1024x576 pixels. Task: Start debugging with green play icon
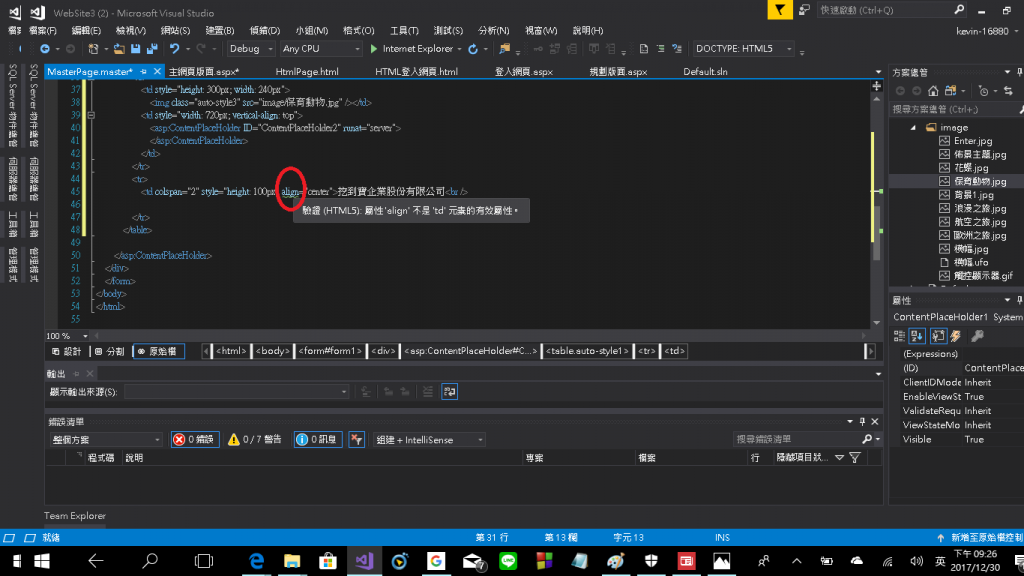374,49
